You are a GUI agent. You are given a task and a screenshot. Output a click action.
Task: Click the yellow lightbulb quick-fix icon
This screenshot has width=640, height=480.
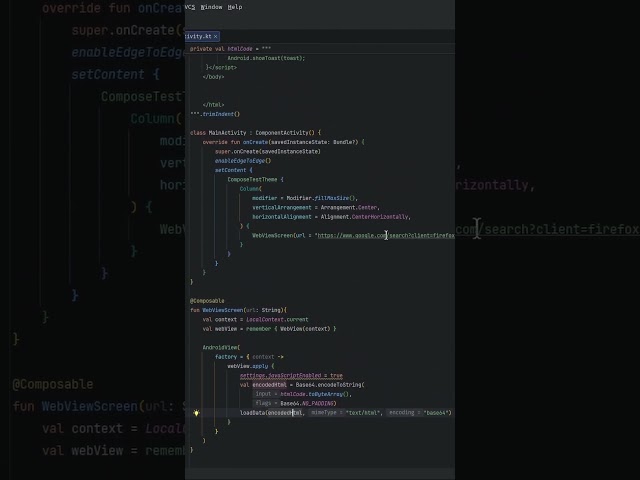196,413
